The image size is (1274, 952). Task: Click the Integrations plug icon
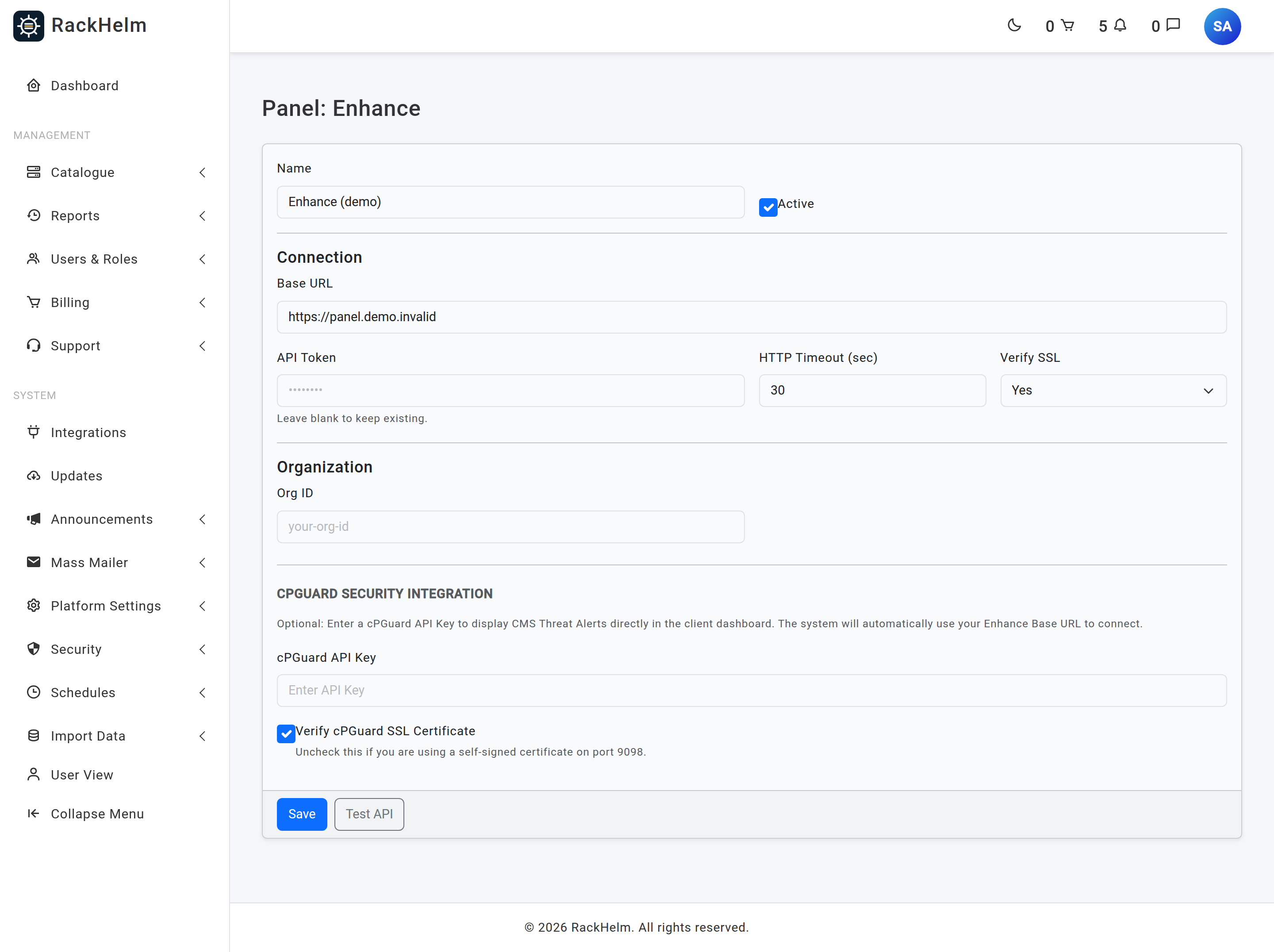coord(34,432)
